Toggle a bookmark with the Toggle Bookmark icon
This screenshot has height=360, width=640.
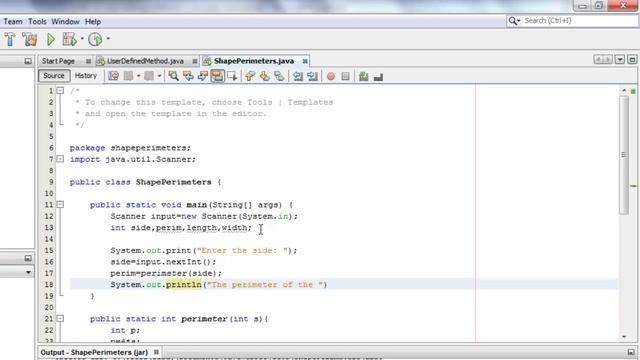point(279,76)
